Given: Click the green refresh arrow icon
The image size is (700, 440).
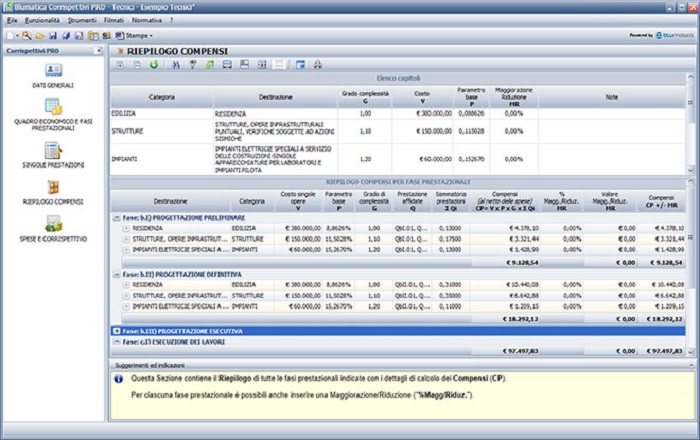Looking at the screenshot, I should (153, 65).
